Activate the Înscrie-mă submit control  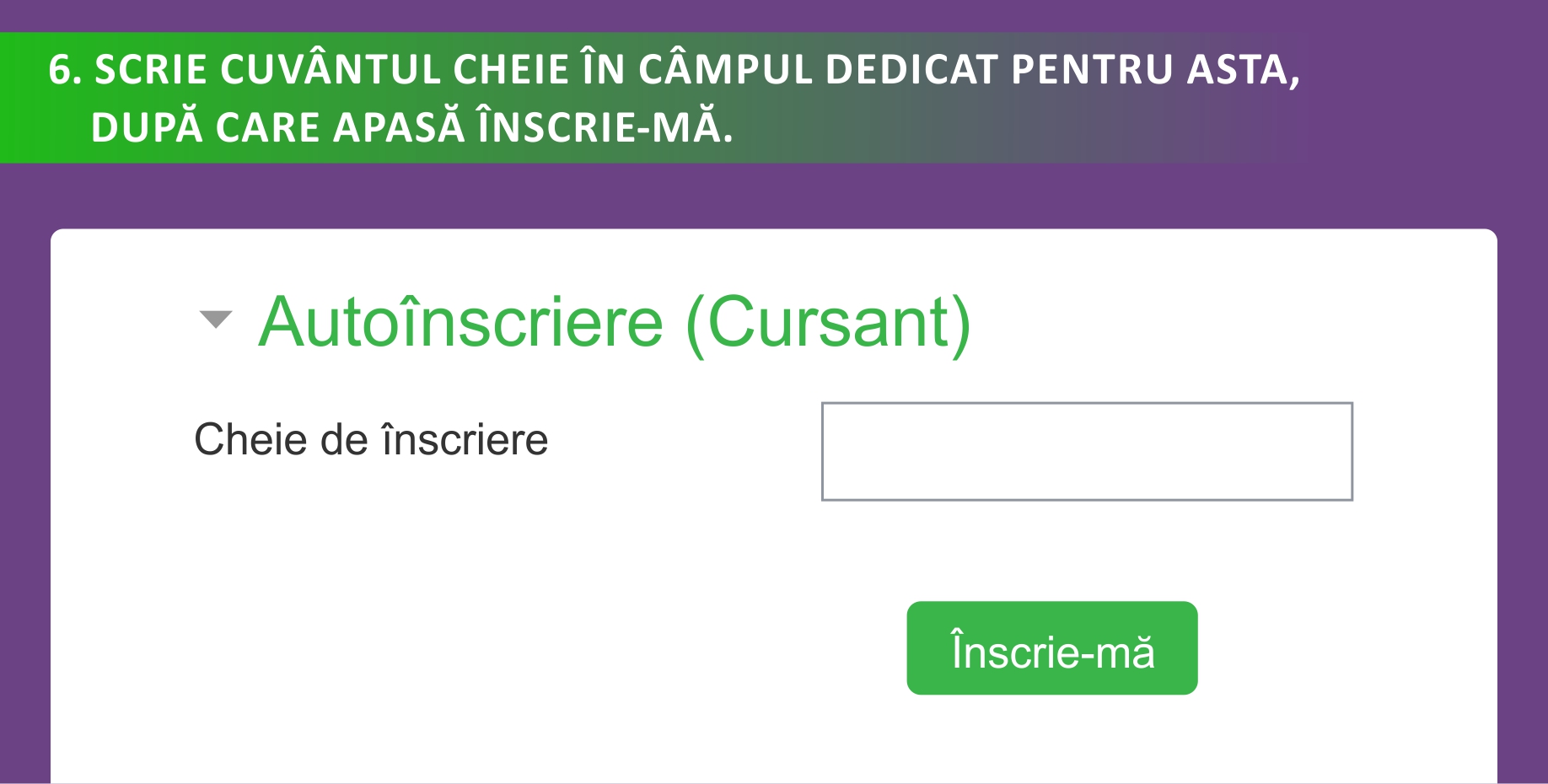1051,647
